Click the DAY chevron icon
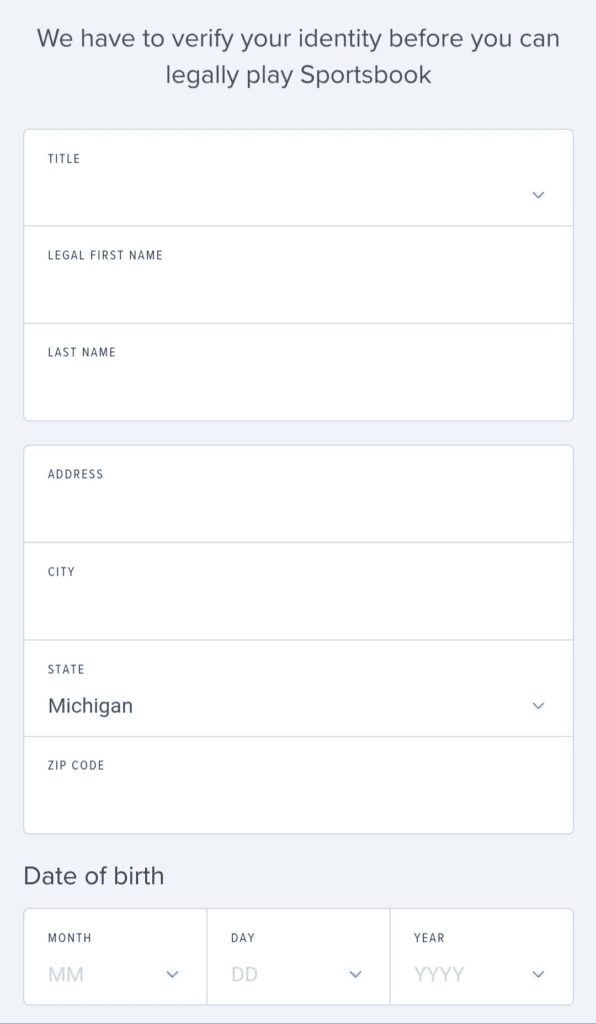The image size is (596, 1024). pyautogui.click(x=356, y=972)
